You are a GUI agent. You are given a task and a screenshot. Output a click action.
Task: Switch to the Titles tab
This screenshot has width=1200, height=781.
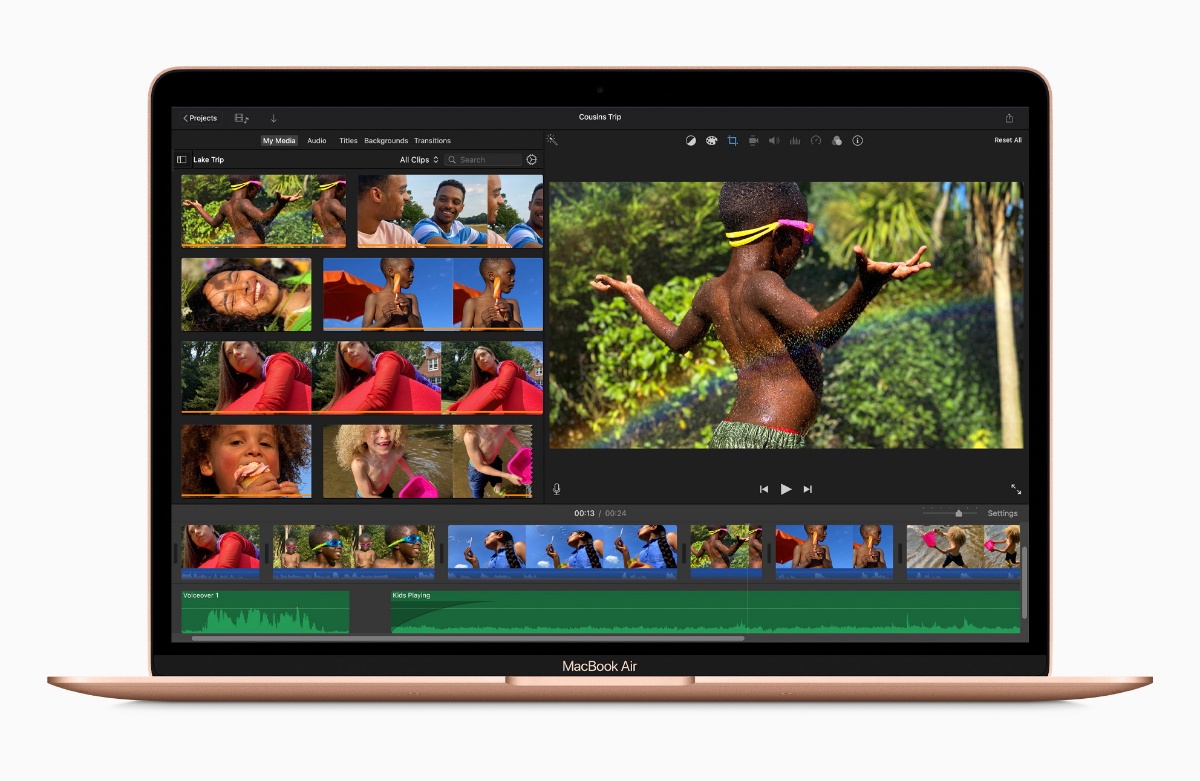348,141
